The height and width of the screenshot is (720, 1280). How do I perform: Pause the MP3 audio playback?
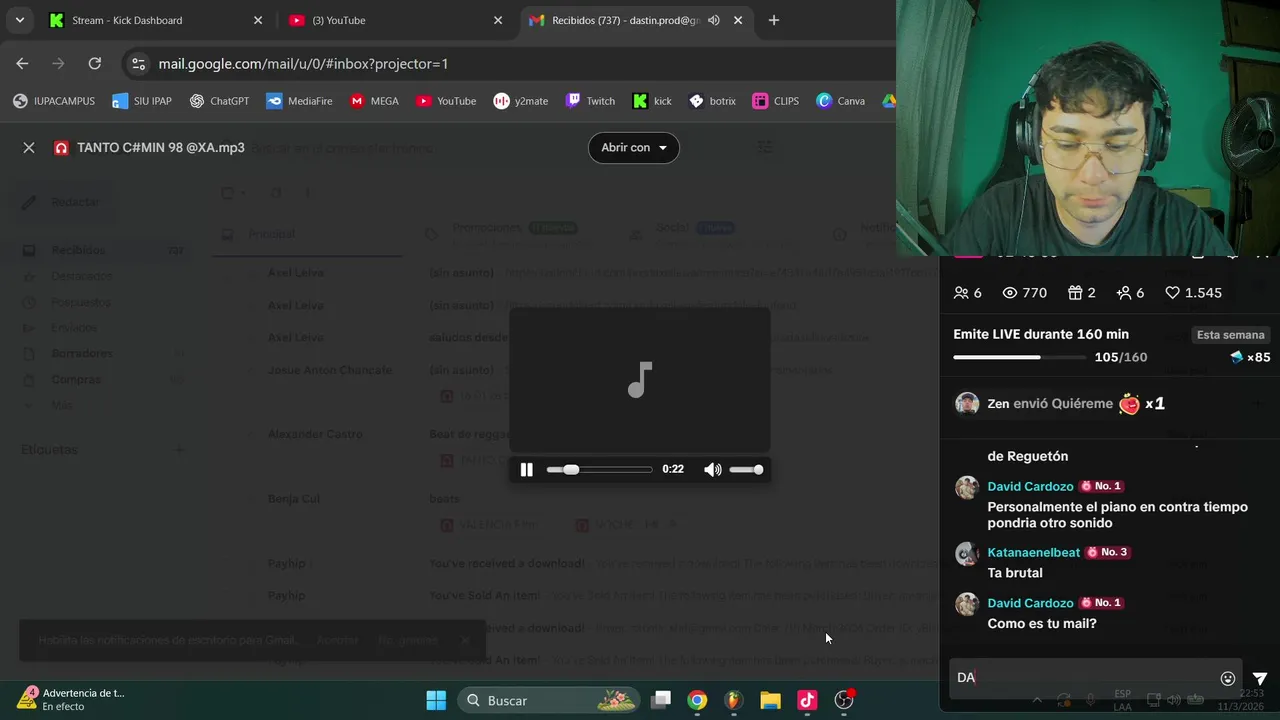(526, 470)
